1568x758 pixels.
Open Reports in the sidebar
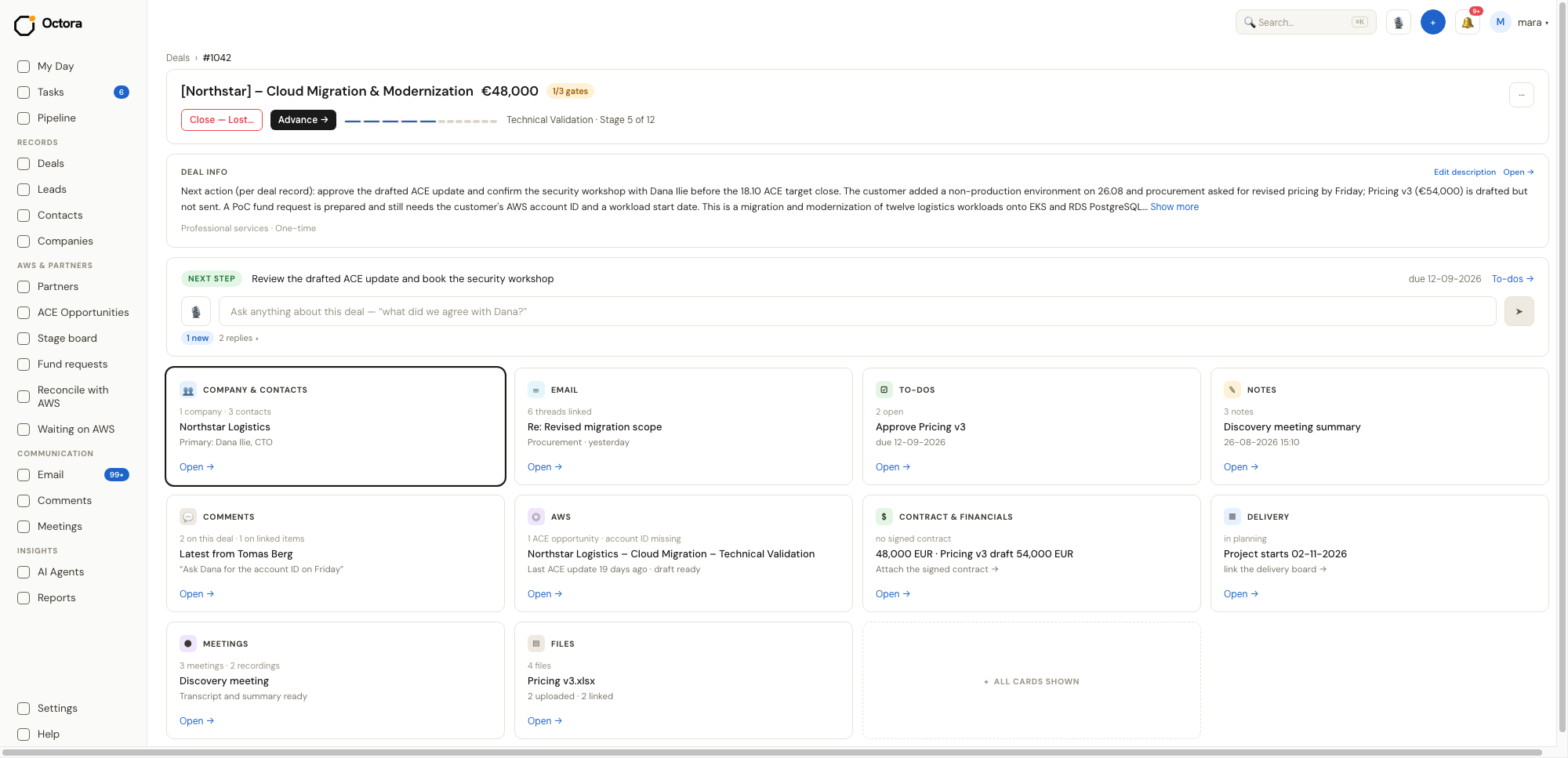73,598
